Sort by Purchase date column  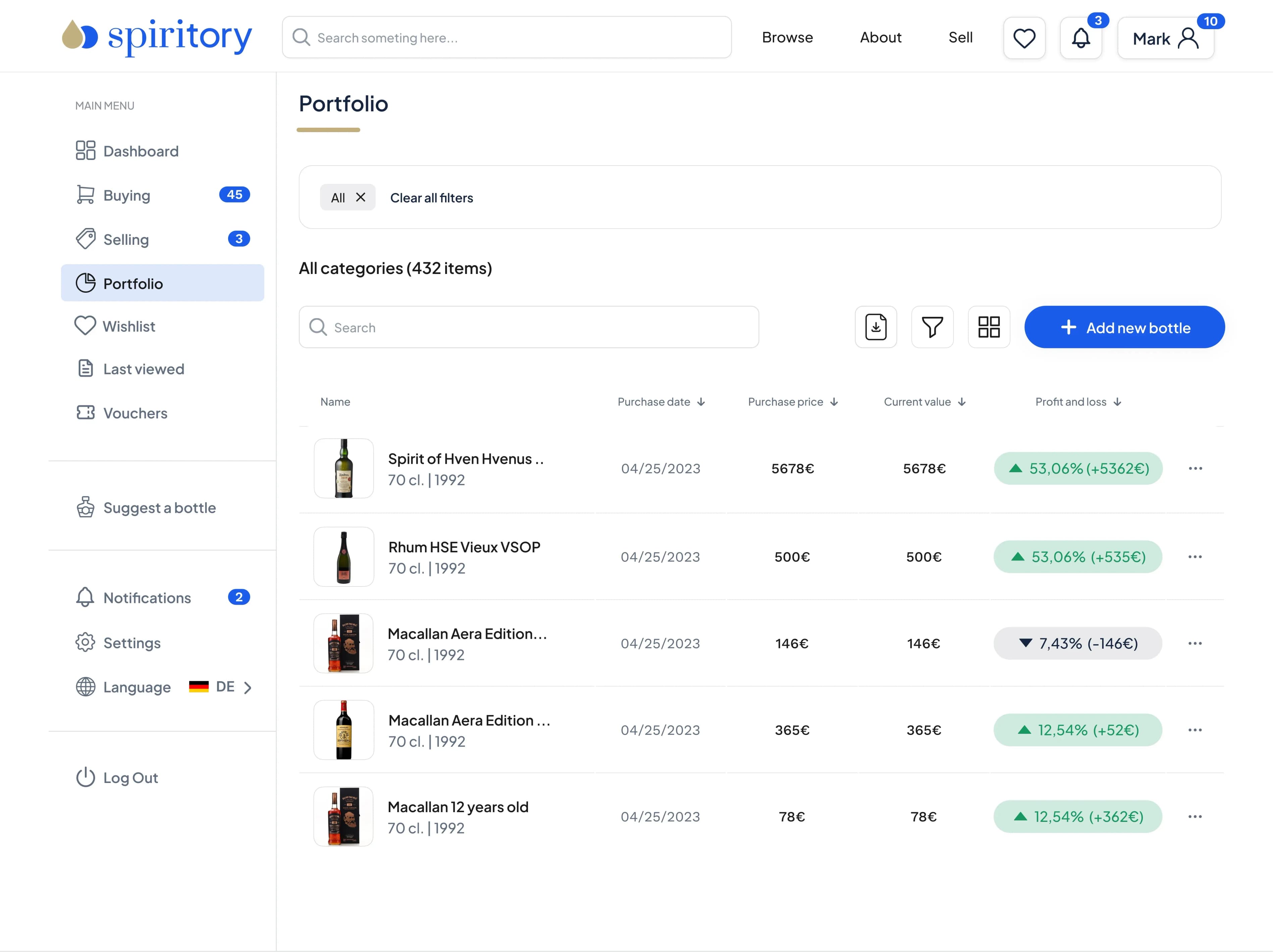(661, 402)
